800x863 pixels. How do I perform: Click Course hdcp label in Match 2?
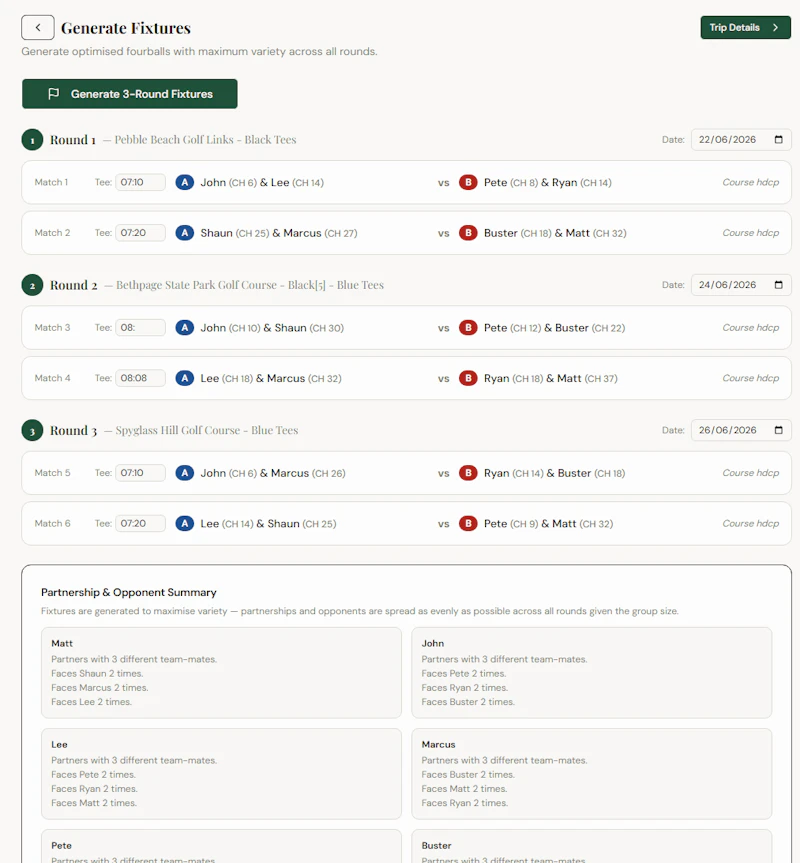tap(750, 233)
